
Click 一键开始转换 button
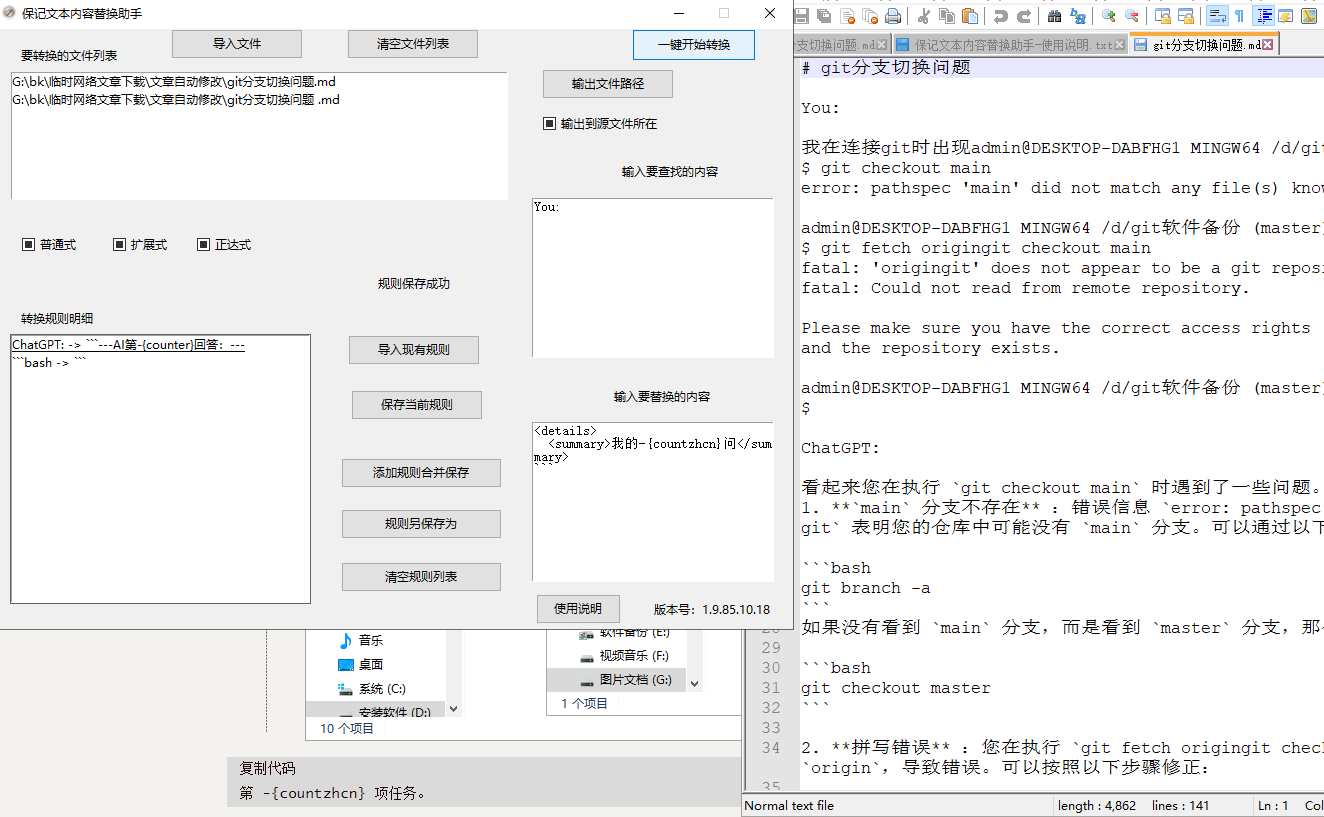pos(694,45)
